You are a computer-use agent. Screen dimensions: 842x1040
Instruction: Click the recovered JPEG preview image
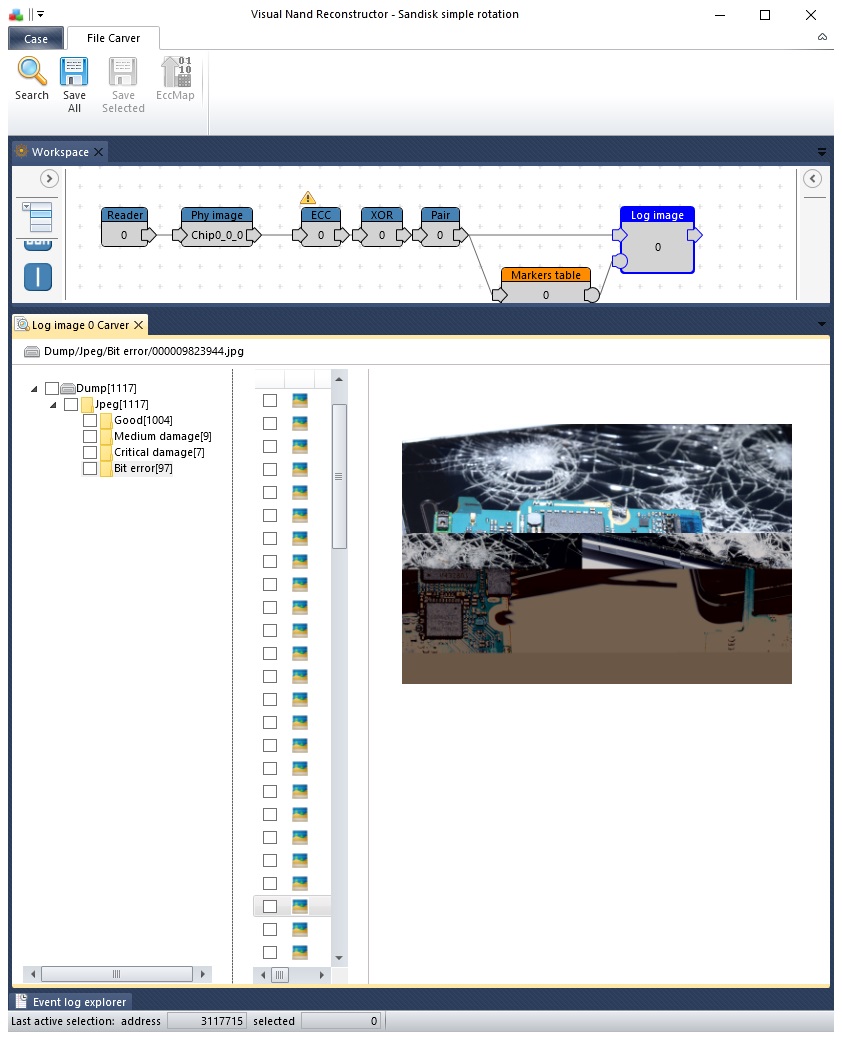pos(596,554)
